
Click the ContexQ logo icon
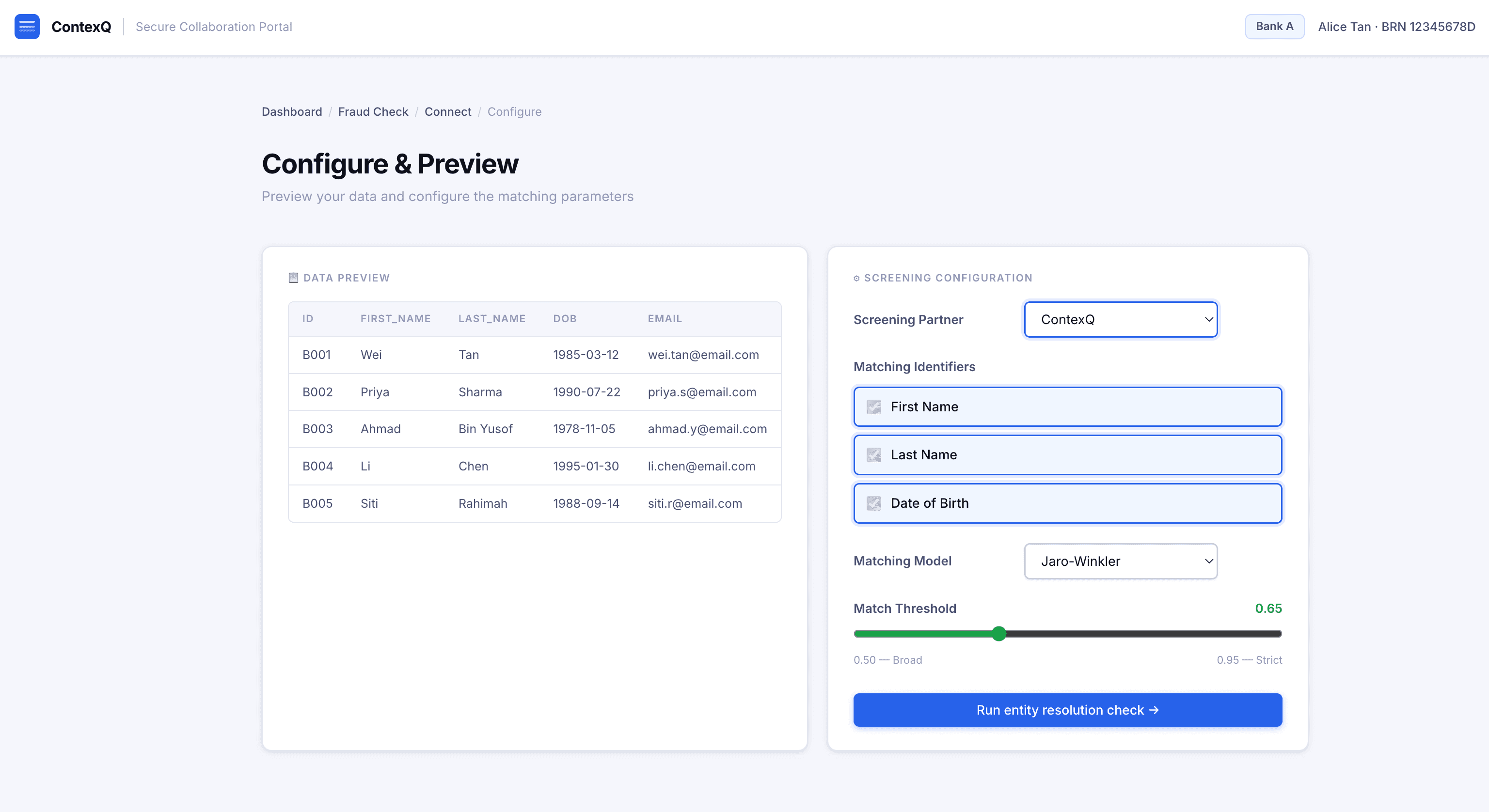click(x=27, y=27)
